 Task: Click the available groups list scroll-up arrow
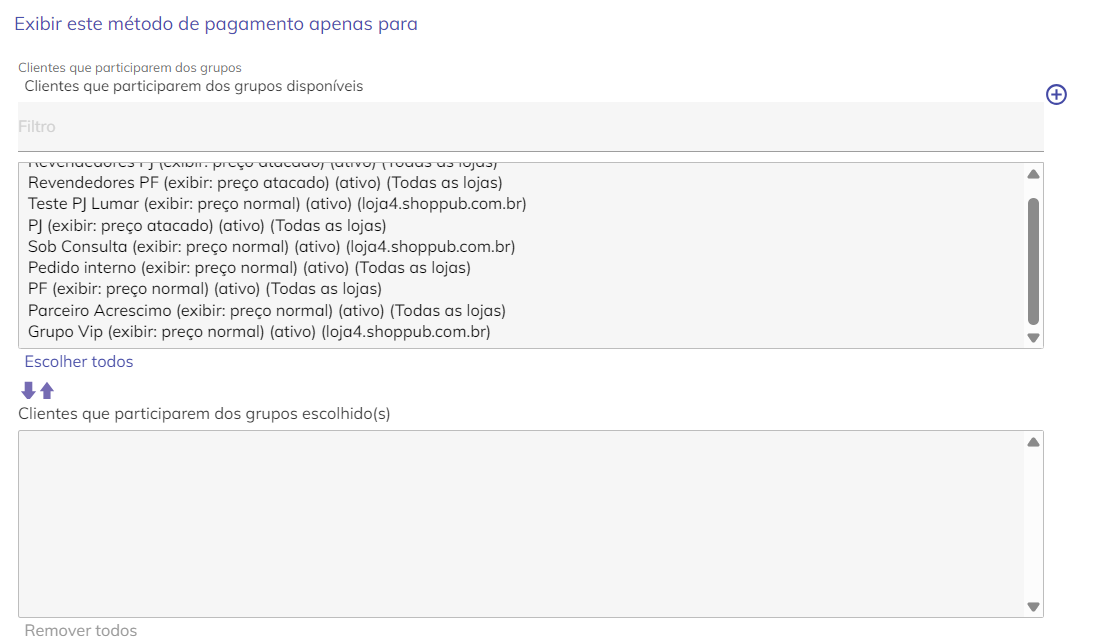pyautogui.click(x=1033, y=174)
